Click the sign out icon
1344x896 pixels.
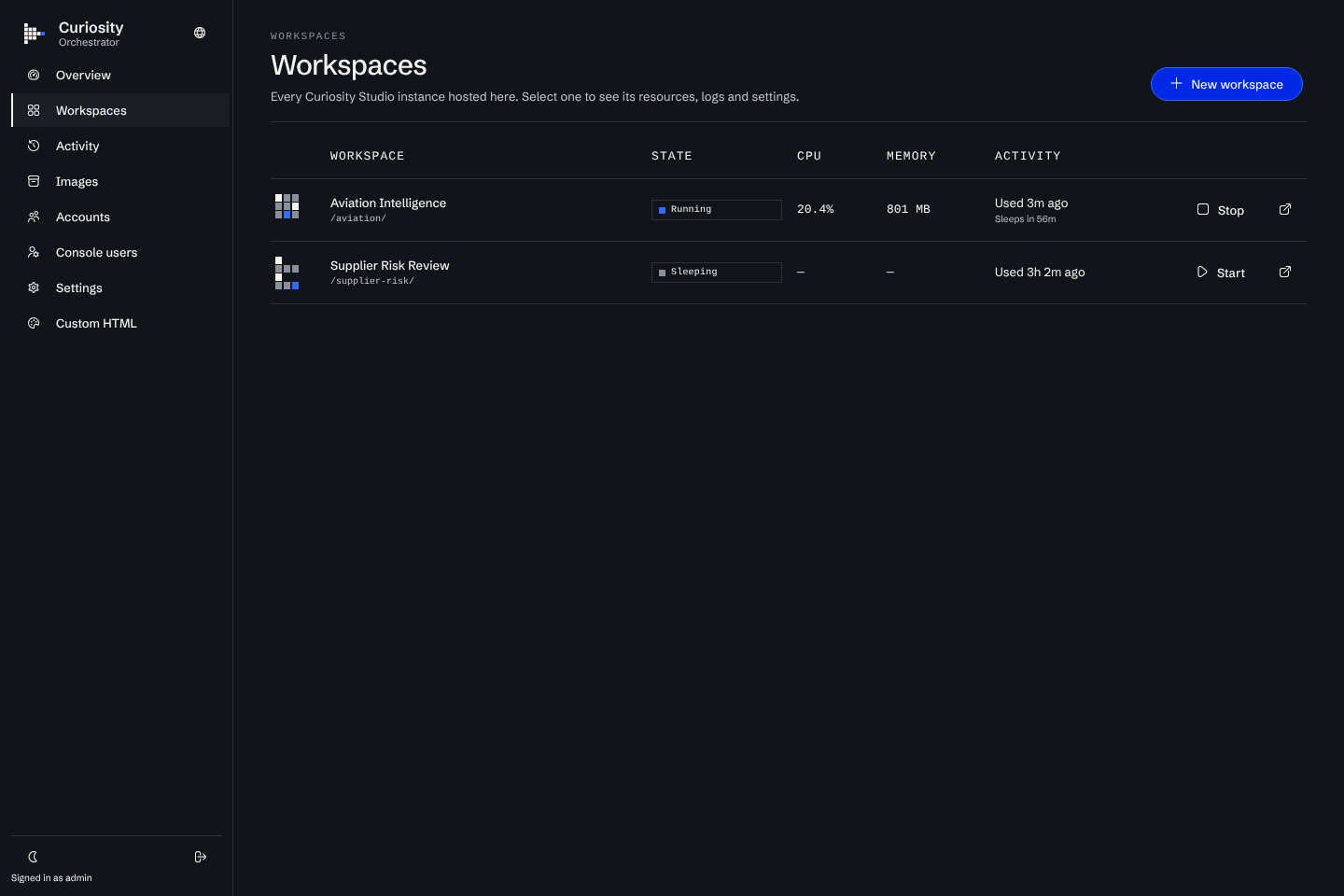coord(200,857)
